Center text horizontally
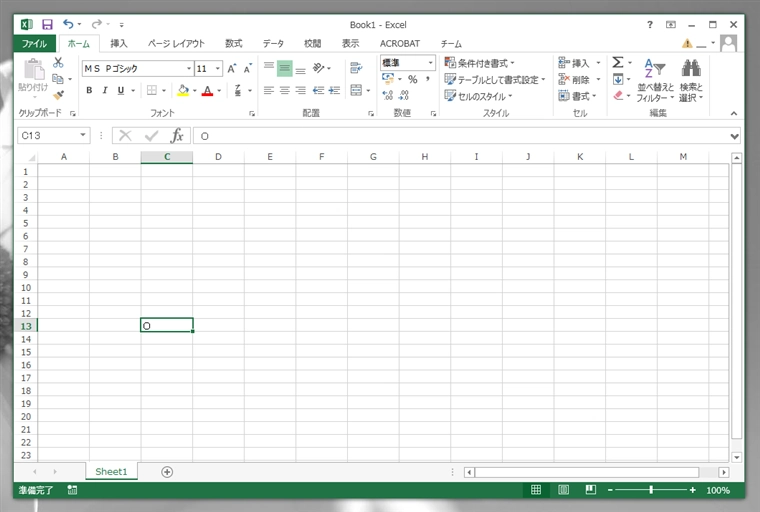This screenshot has height=512, width=760. pyautogui.click(x=285, y=90)
